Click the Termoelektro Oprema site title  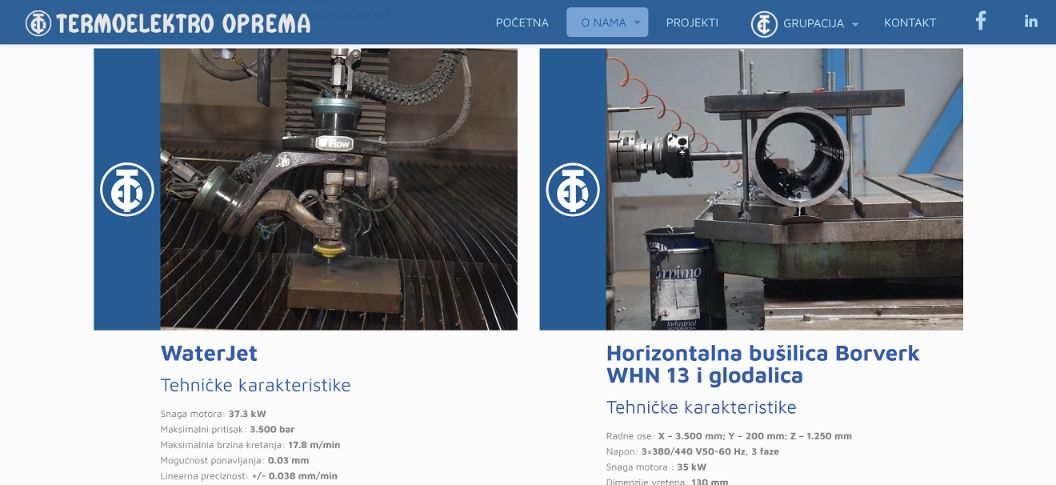183,23
